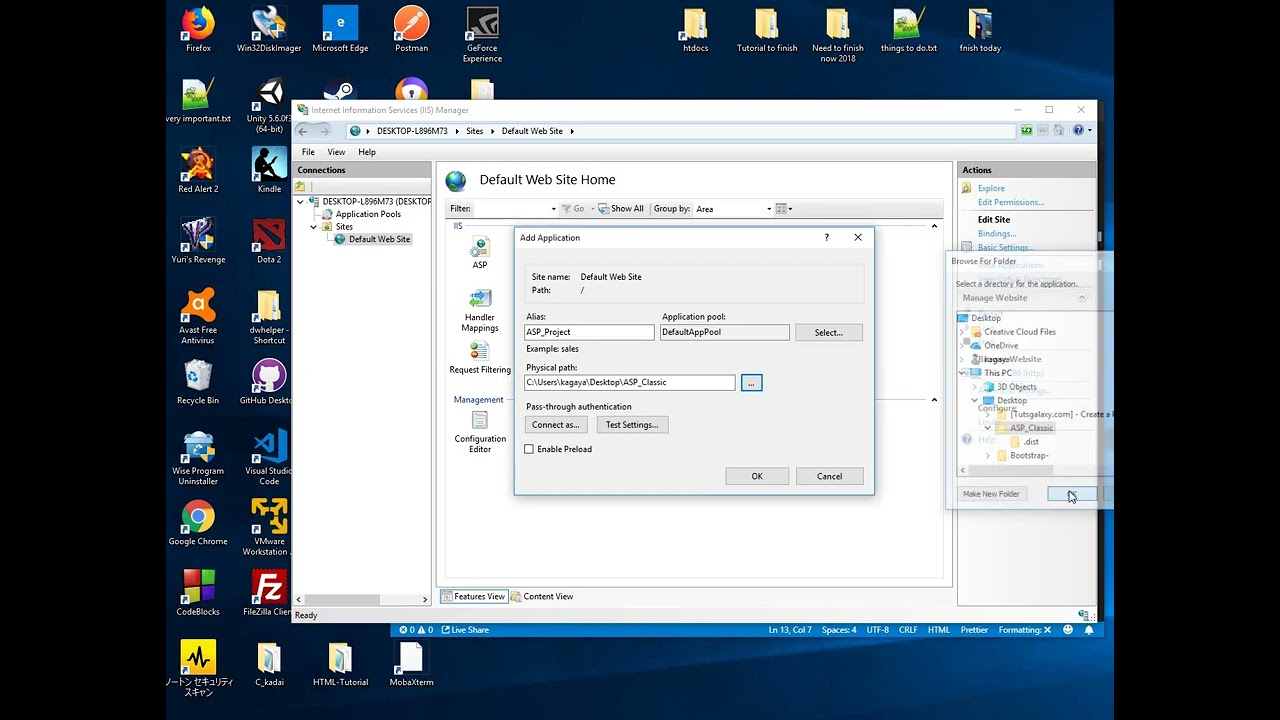Click the VS Code errors and warnings indicator
The height and width of the screenshot is (720, 1280).
click(416, 630)
